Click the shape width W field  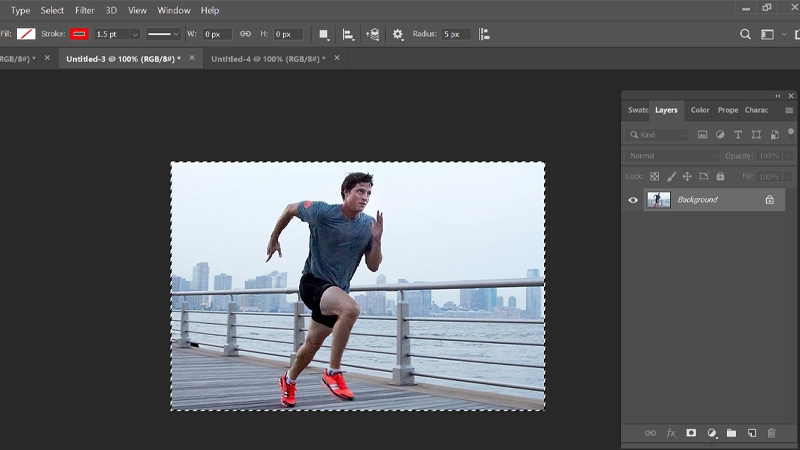pyautogui.click(x=216, y=34)
